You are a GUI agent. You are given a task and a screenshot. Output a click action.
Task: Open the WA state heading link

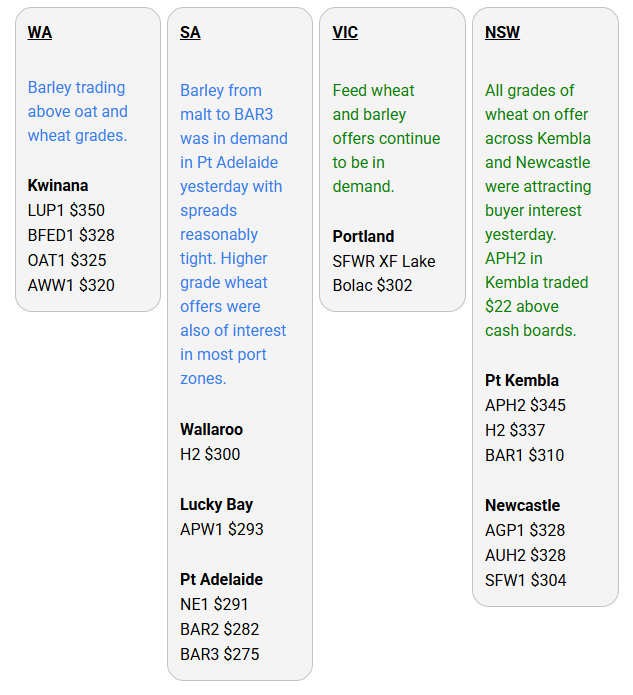click(x=40, y=33)
